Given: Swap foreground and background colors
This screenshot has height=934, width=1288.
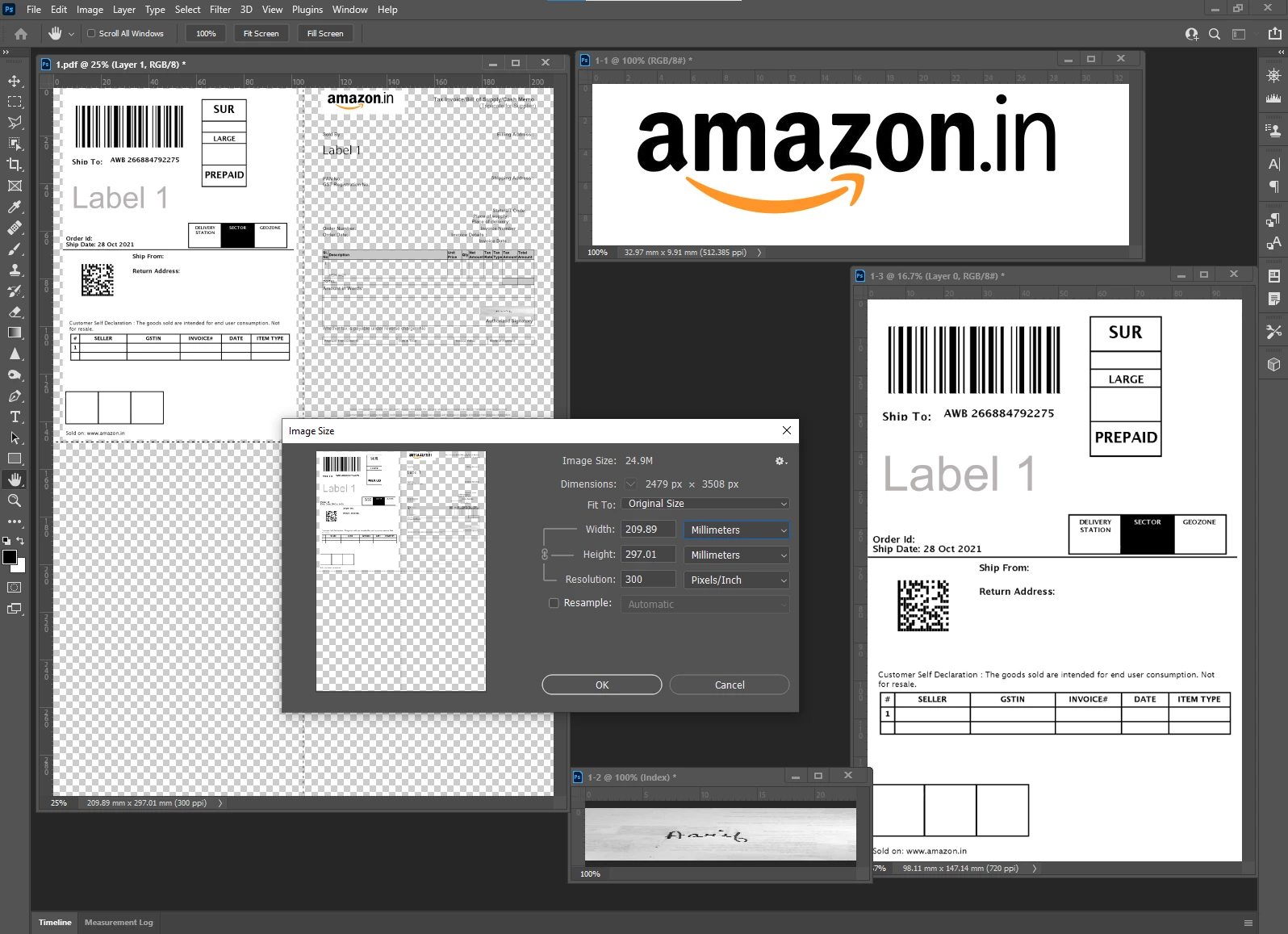Looking at the screenshot, I should [x=21, y=541].
